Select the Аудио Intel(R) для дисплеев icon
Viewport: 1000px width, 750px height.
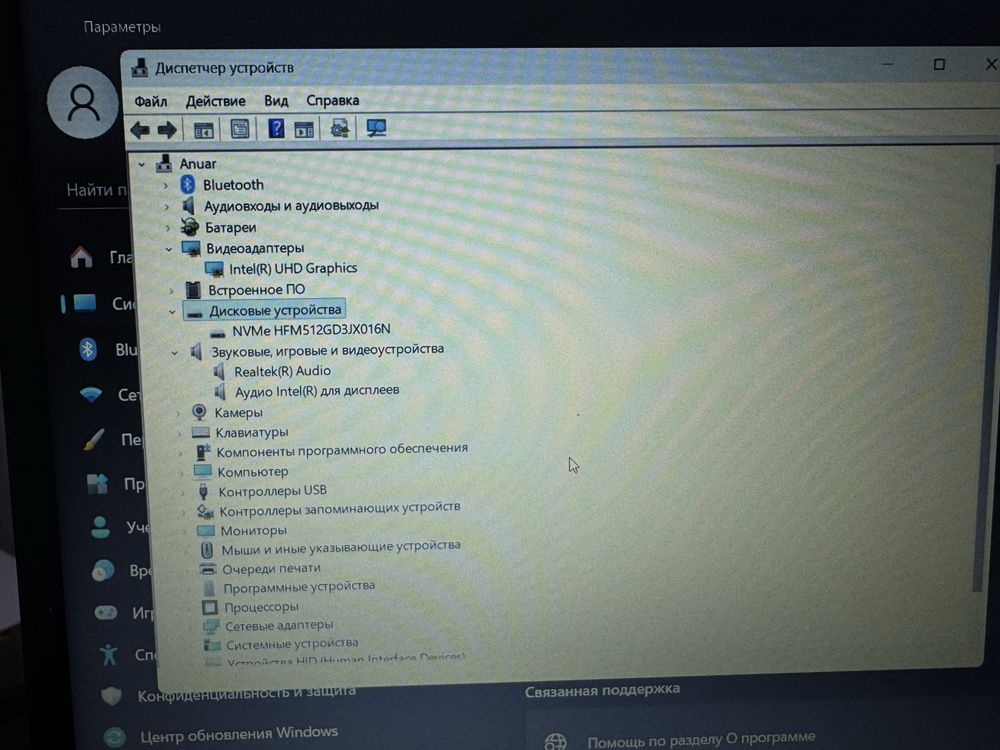pos(220,391)
